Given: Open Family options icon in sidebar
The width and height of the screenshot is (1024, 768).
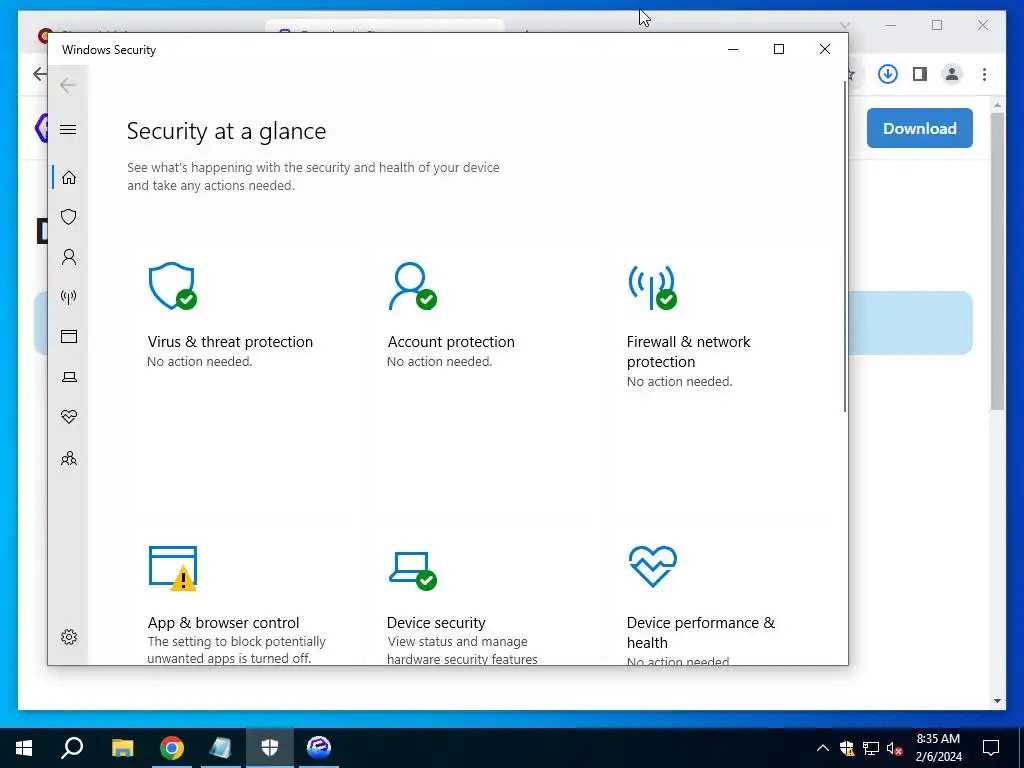Looking at the screenshot, I should click(69, 458).
